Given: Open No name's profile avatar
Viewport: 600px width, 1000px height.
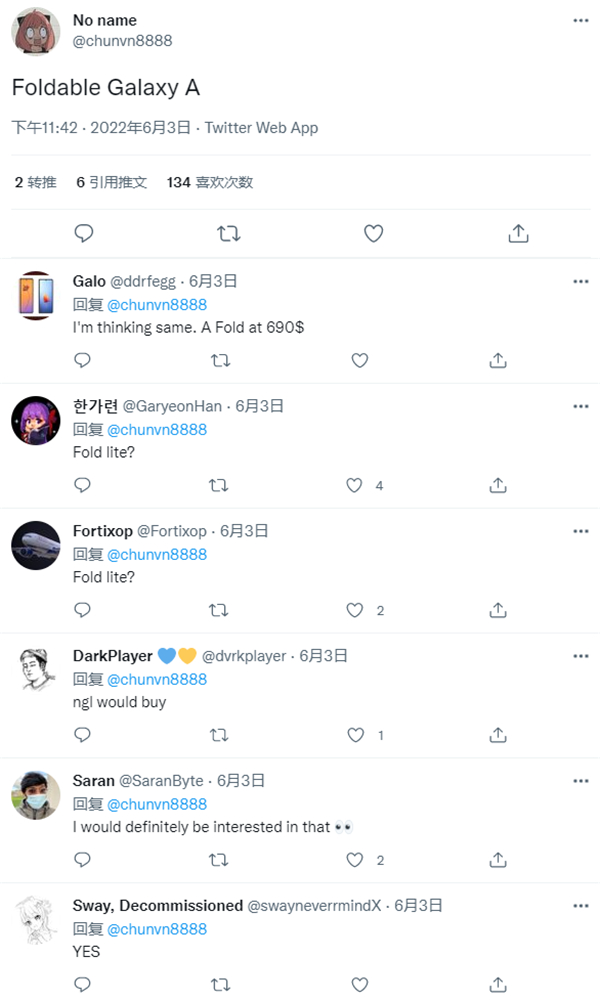Looking at the screenshot, I should [x=36, y=31].
